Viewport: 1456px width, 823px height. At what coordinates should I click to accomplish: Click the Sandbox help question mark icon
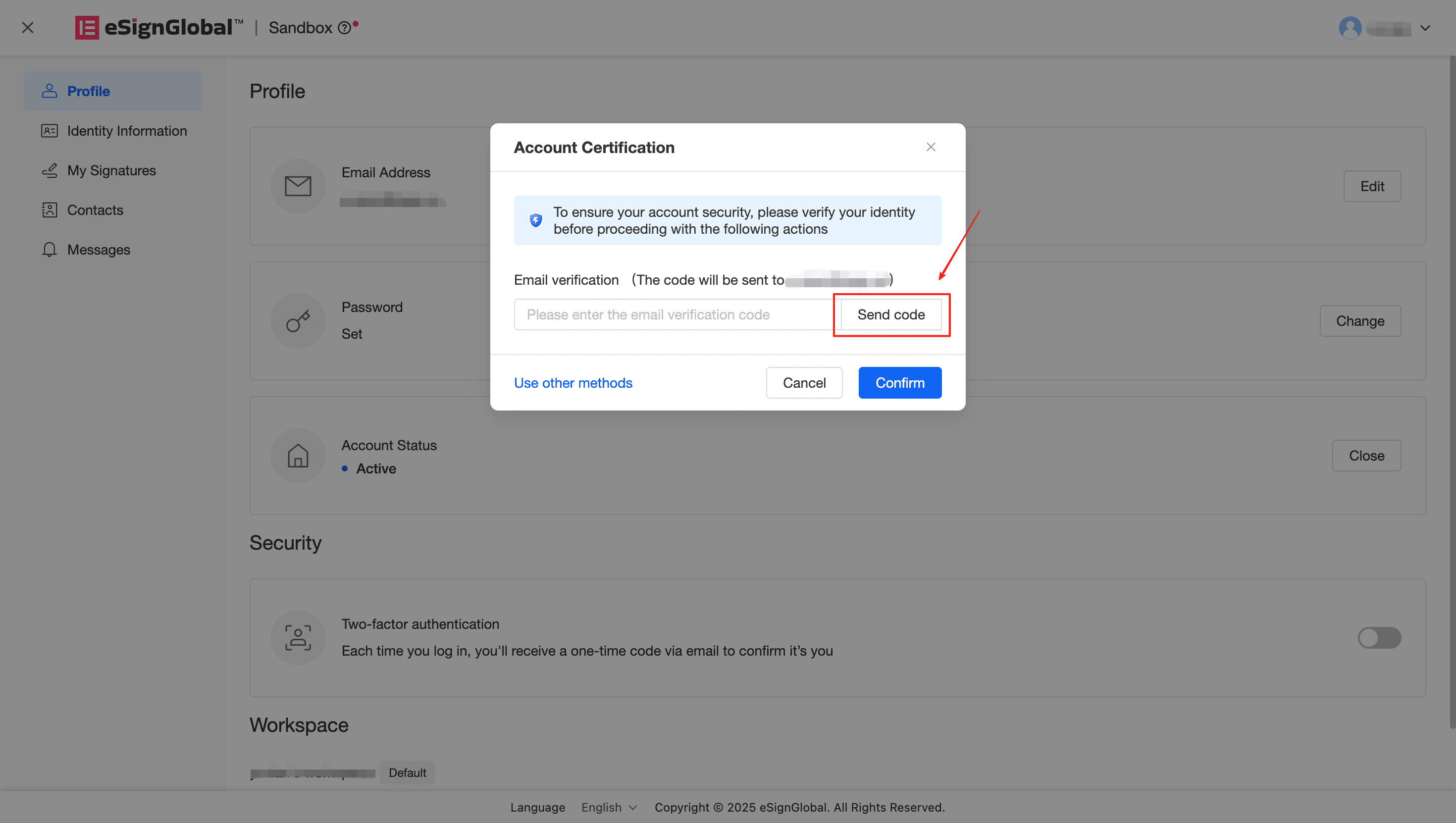coord(344,28)
